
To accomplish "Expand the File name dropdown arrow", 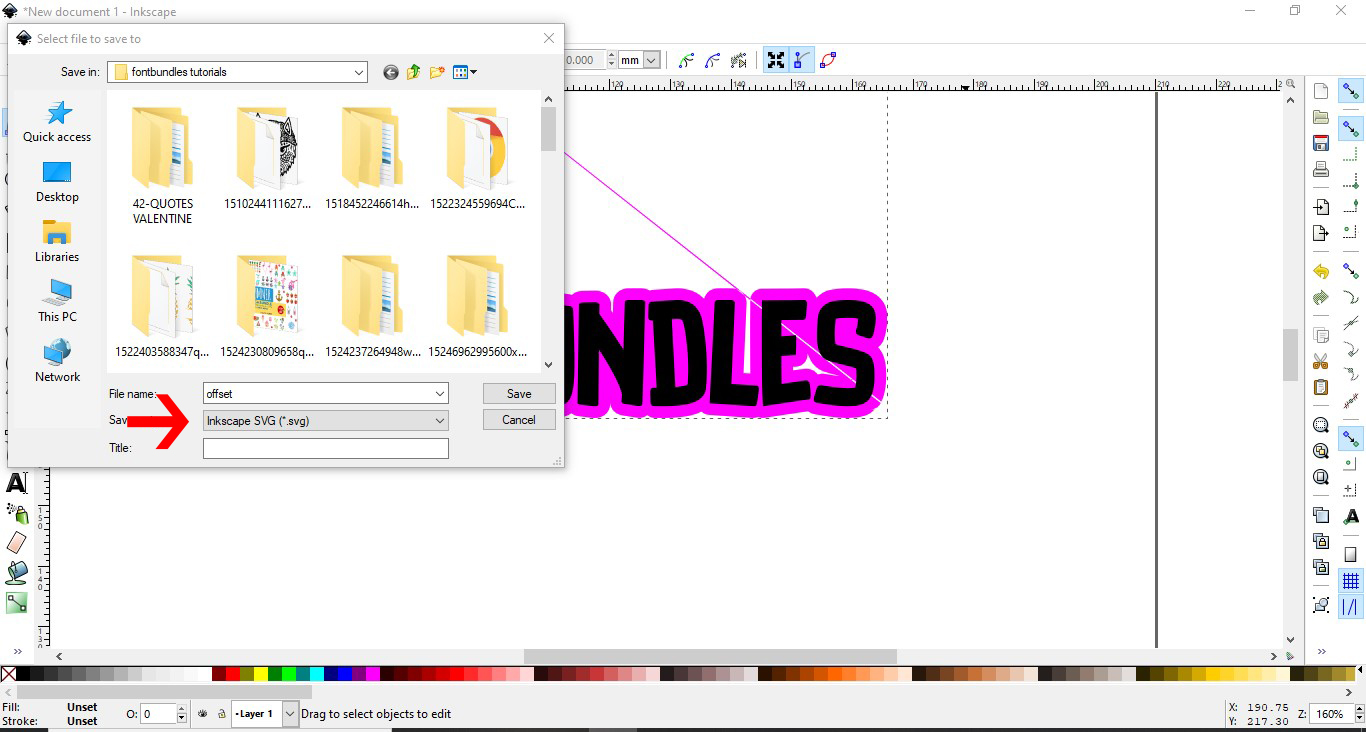I will tap(440, 394).
